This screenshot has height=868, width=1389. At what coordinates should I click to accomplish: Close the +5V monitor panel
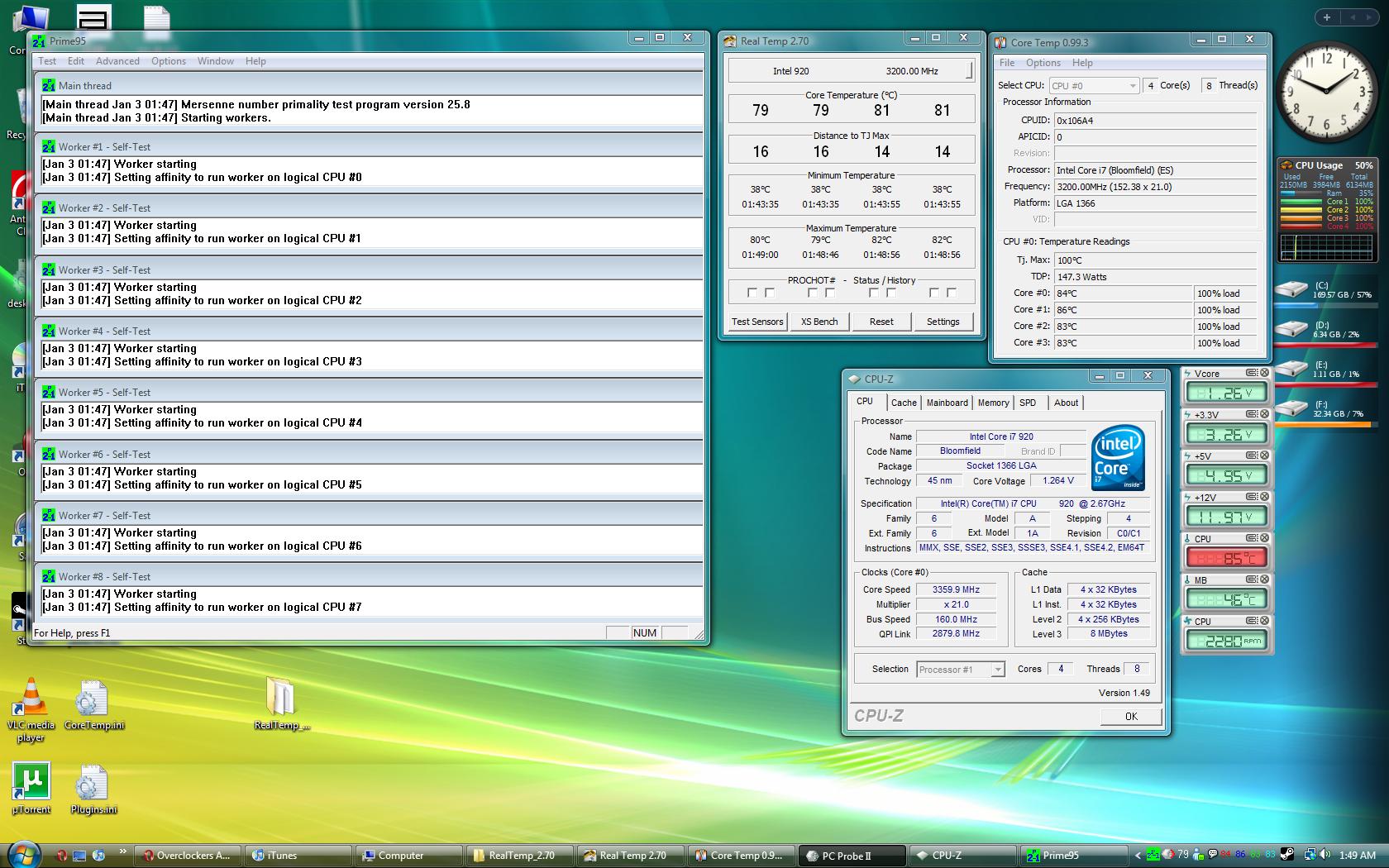[x=1264, y=455]
